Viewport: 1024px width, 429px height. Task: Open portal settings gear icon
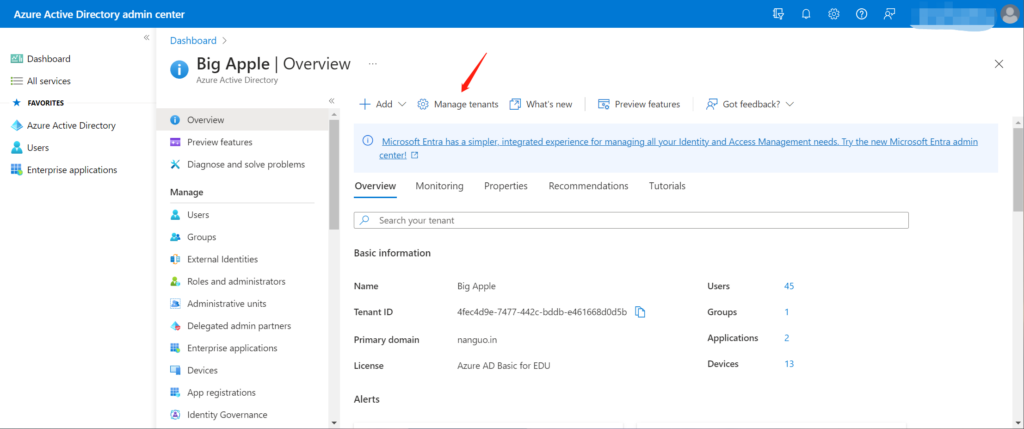[x=834, y=14]
